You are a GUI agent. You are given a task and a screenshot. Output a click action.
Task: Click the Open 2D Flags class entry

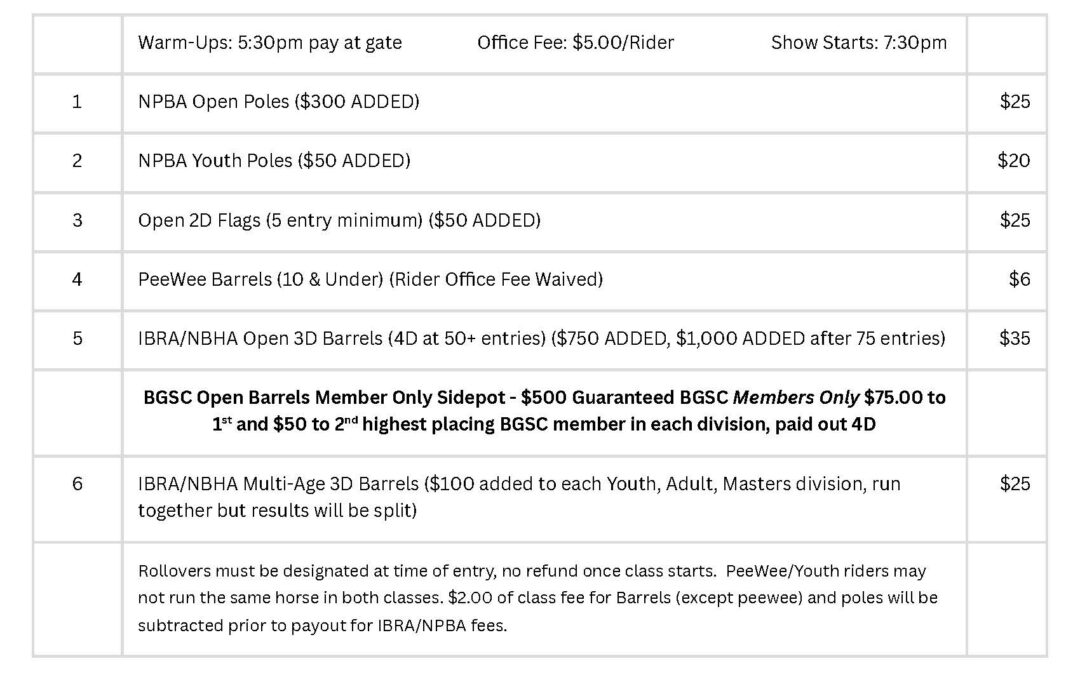pos(339,220)
